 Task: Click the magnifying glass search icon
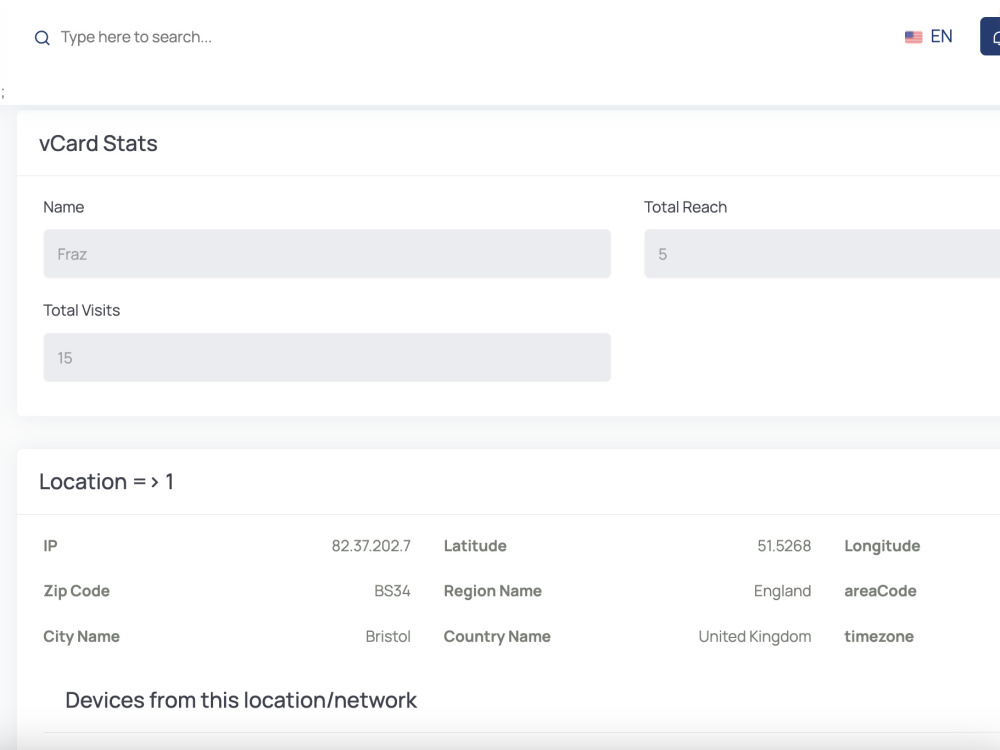click(41, 37)
